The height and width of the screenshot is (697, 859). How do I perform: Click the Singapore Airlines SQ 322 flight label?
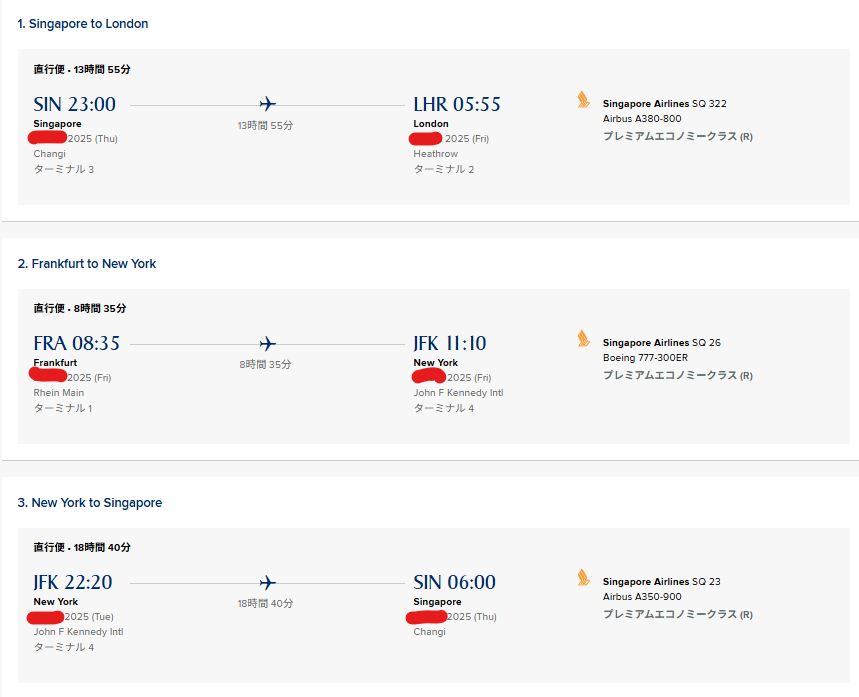point(665,104)
